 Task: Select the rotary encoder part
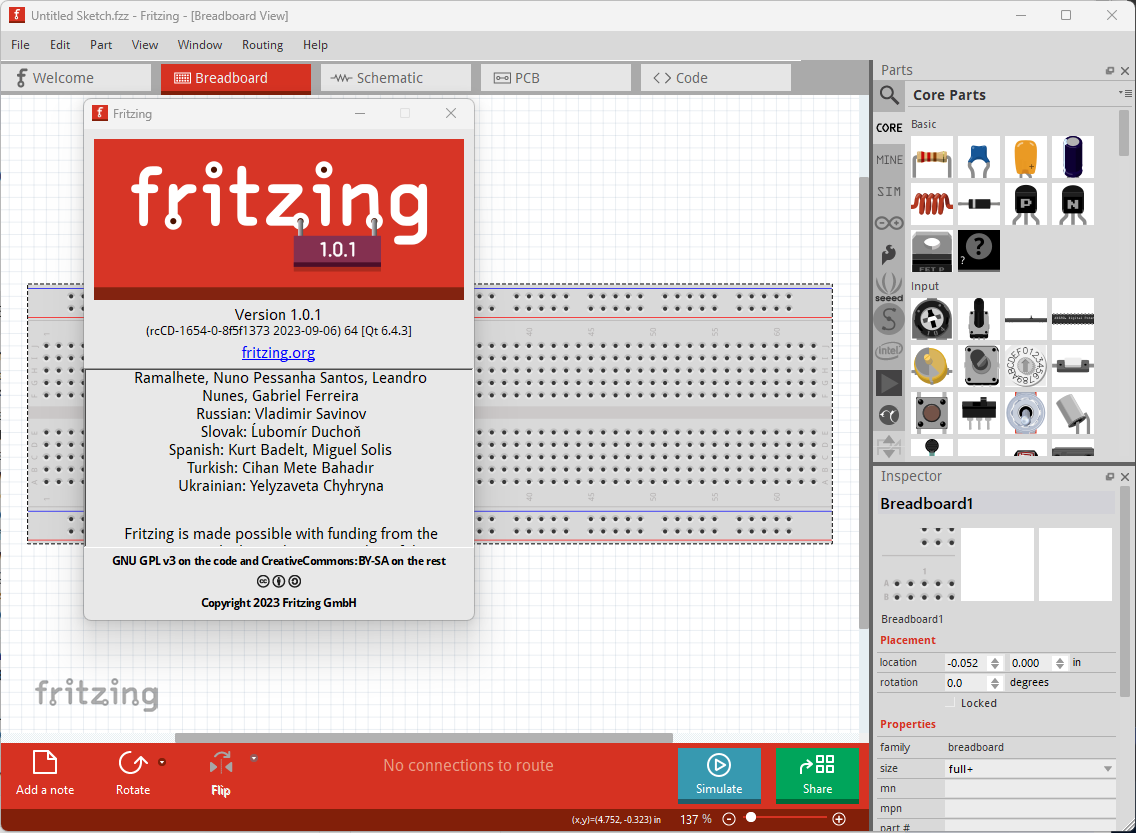click(x=979, y=366)
